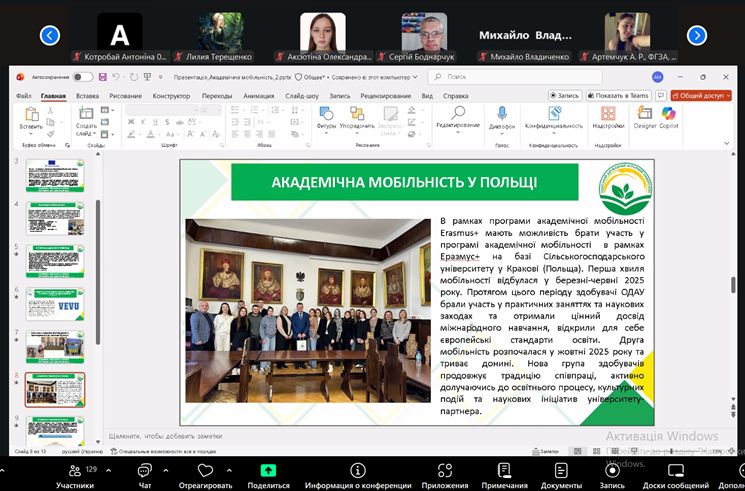This screenshot has width=745, height=491.
Task: Click the Zoom Share screen (Поделиться) icon
Action: pos(268,468)
